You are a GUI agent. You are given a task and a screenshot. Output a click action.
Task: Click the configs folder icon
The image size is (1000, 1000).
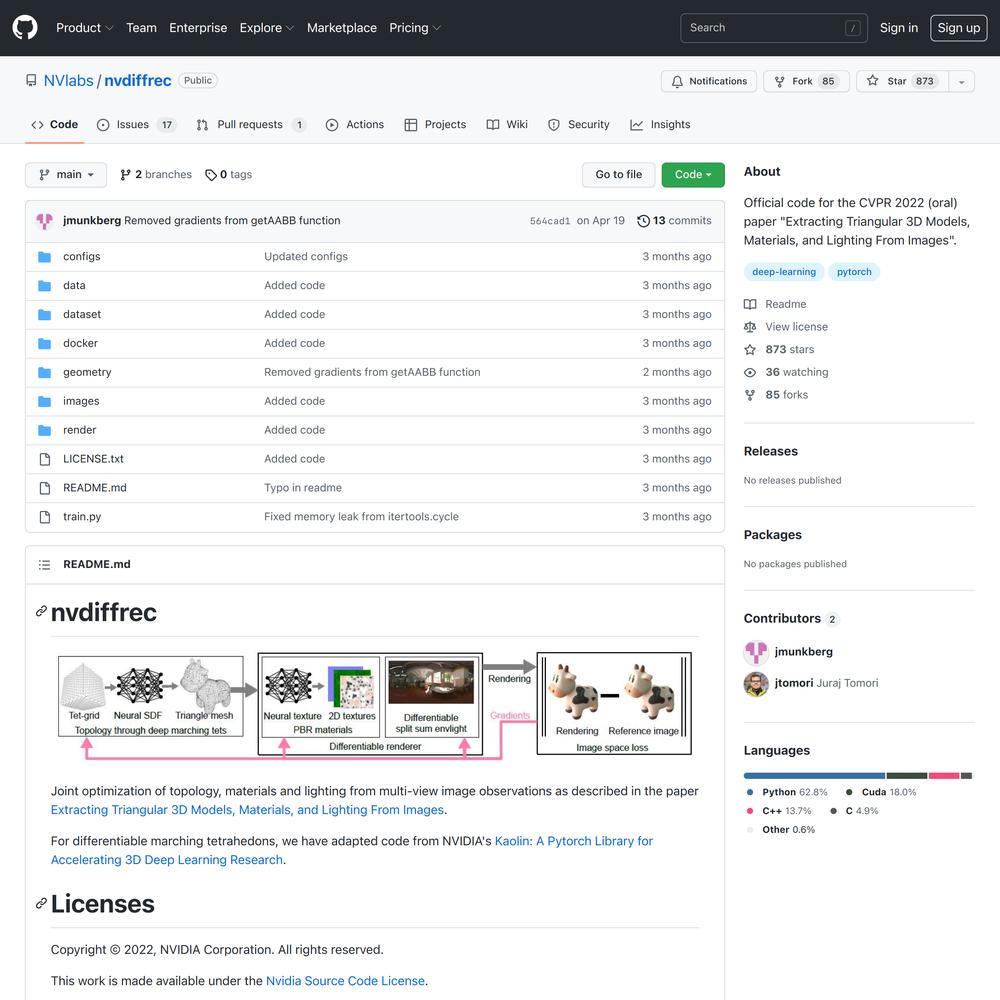point(44,256)
